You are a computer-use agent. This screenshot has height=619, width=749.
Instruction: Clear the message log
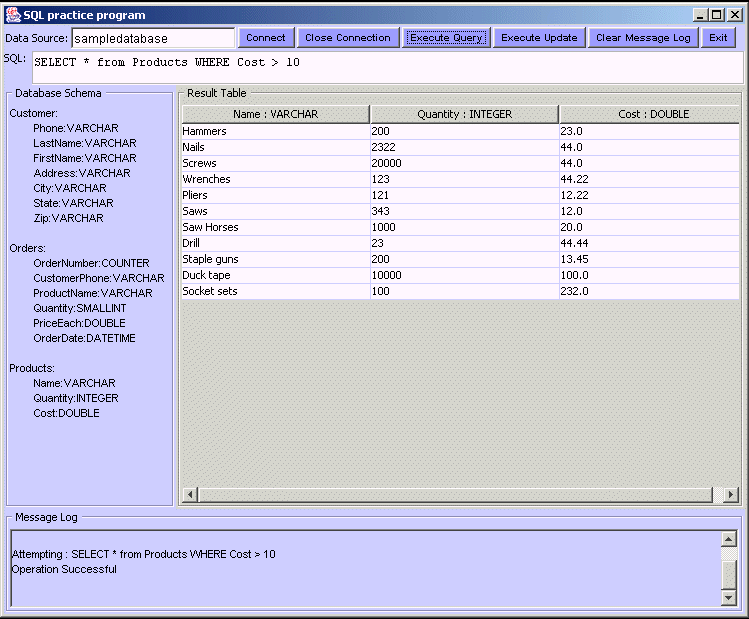click(643, 38)
